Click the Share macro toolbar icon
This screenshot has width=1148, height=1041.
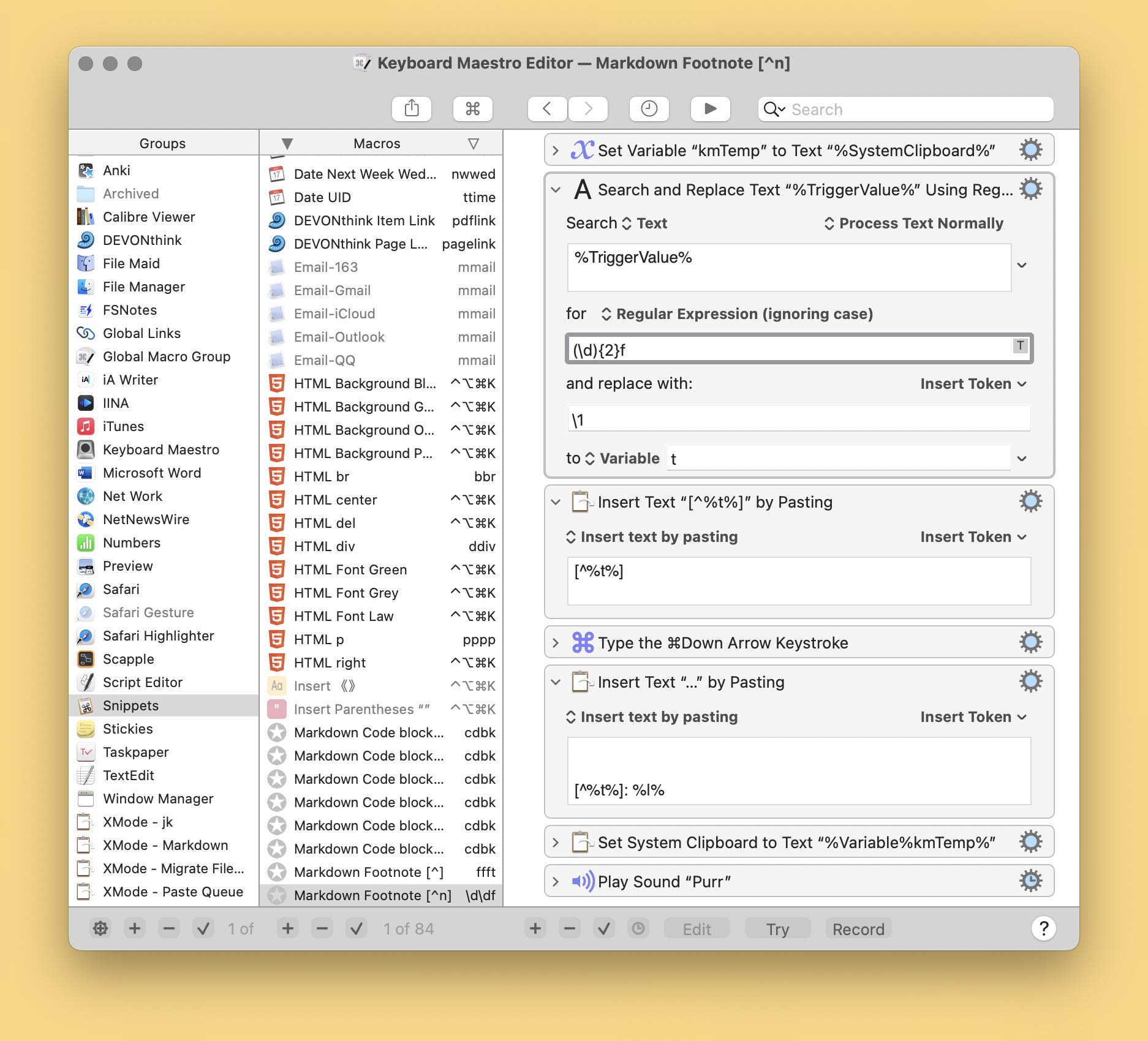point(412,109)
